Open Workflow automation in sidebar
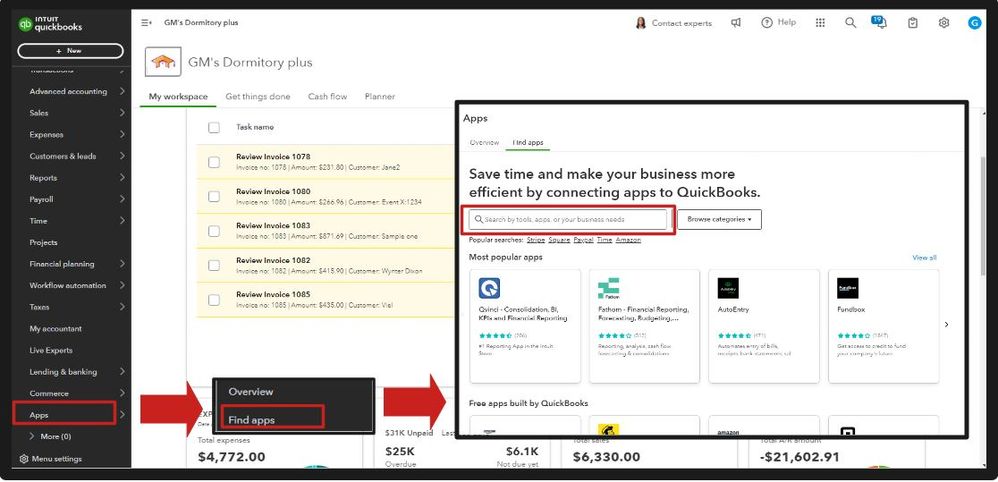 67,285
